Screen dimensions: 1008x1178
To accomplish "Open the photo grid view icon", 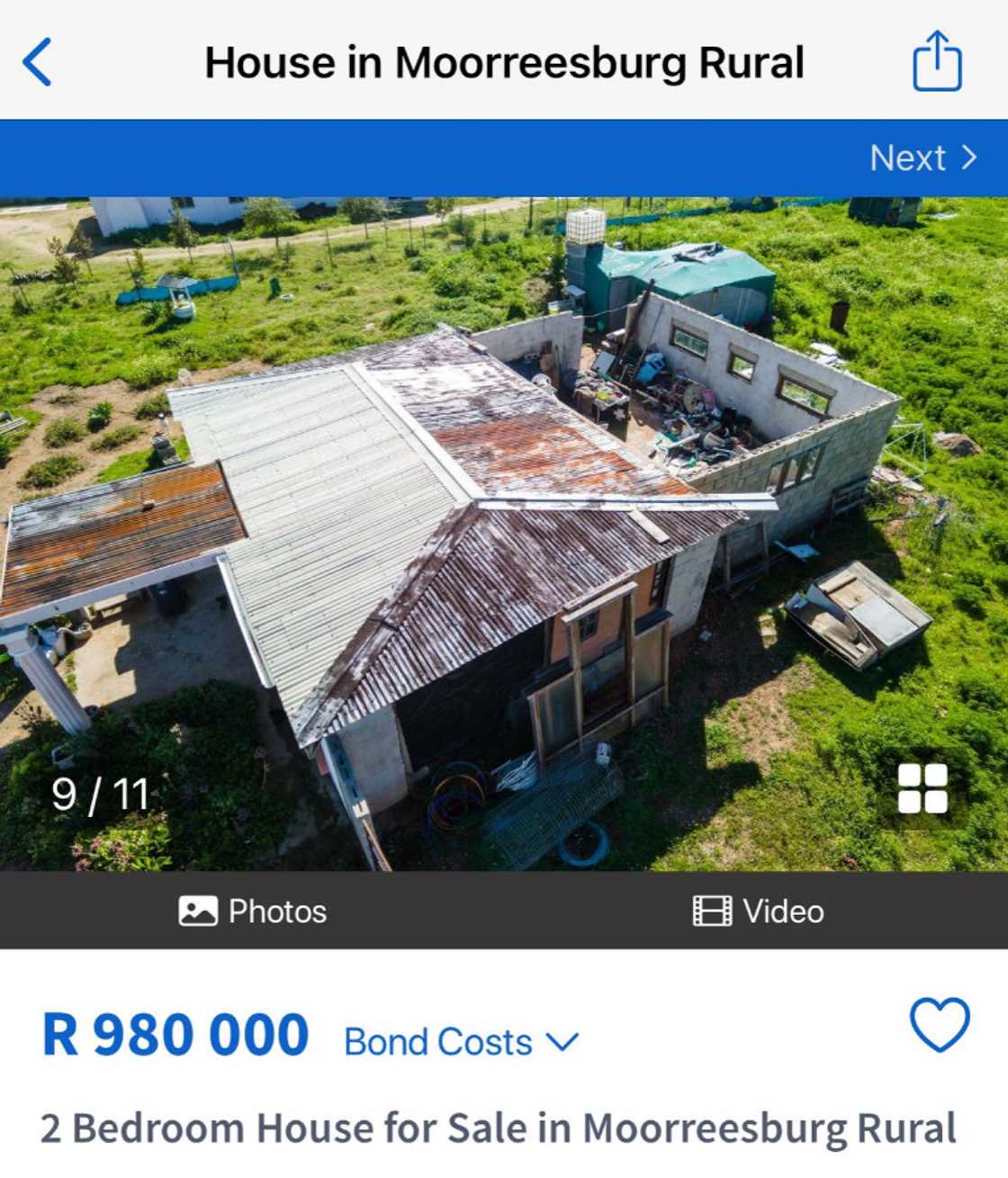I will [x=922, y=788].
